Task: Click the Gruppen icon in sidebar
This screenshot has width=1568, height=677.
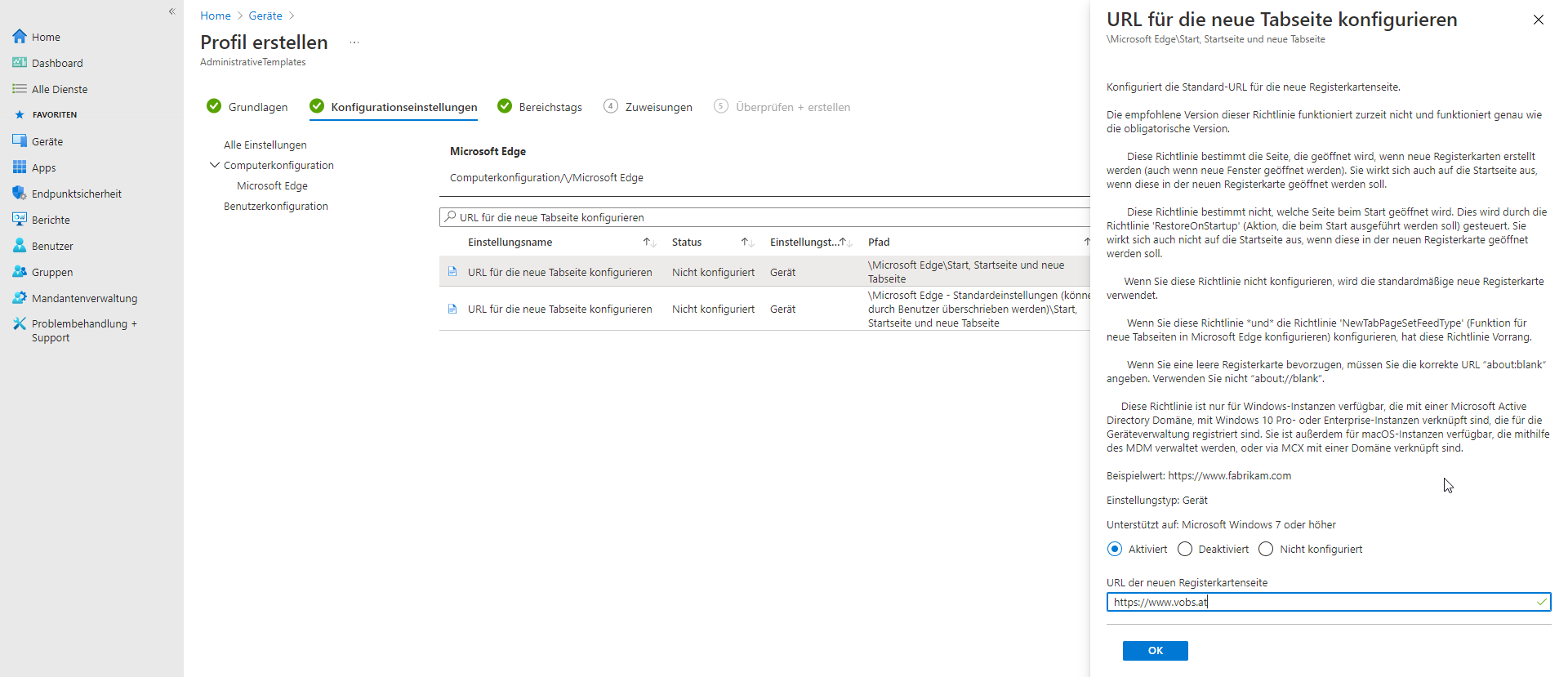Action: tap(20, 272)
